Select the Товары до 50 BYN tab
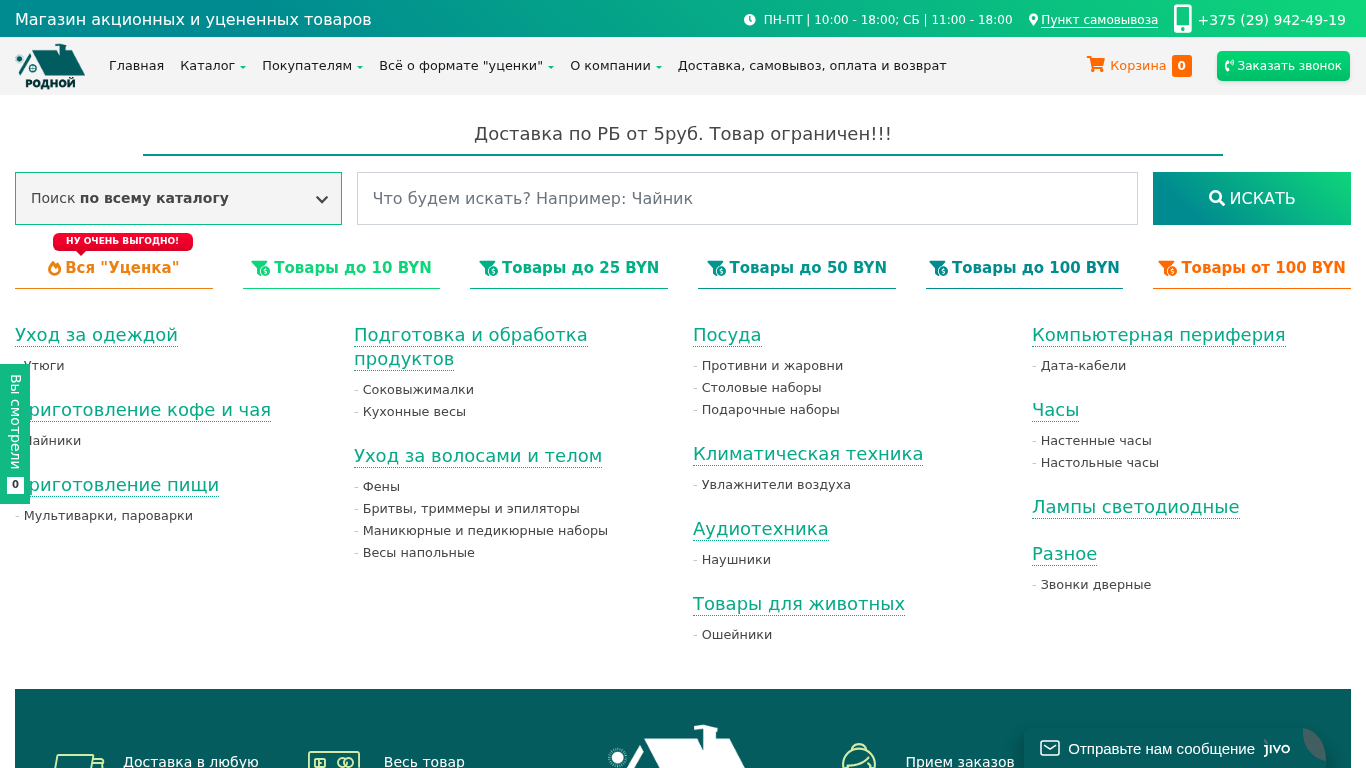Screen dimensions: 1366x768 click(797, 268)
